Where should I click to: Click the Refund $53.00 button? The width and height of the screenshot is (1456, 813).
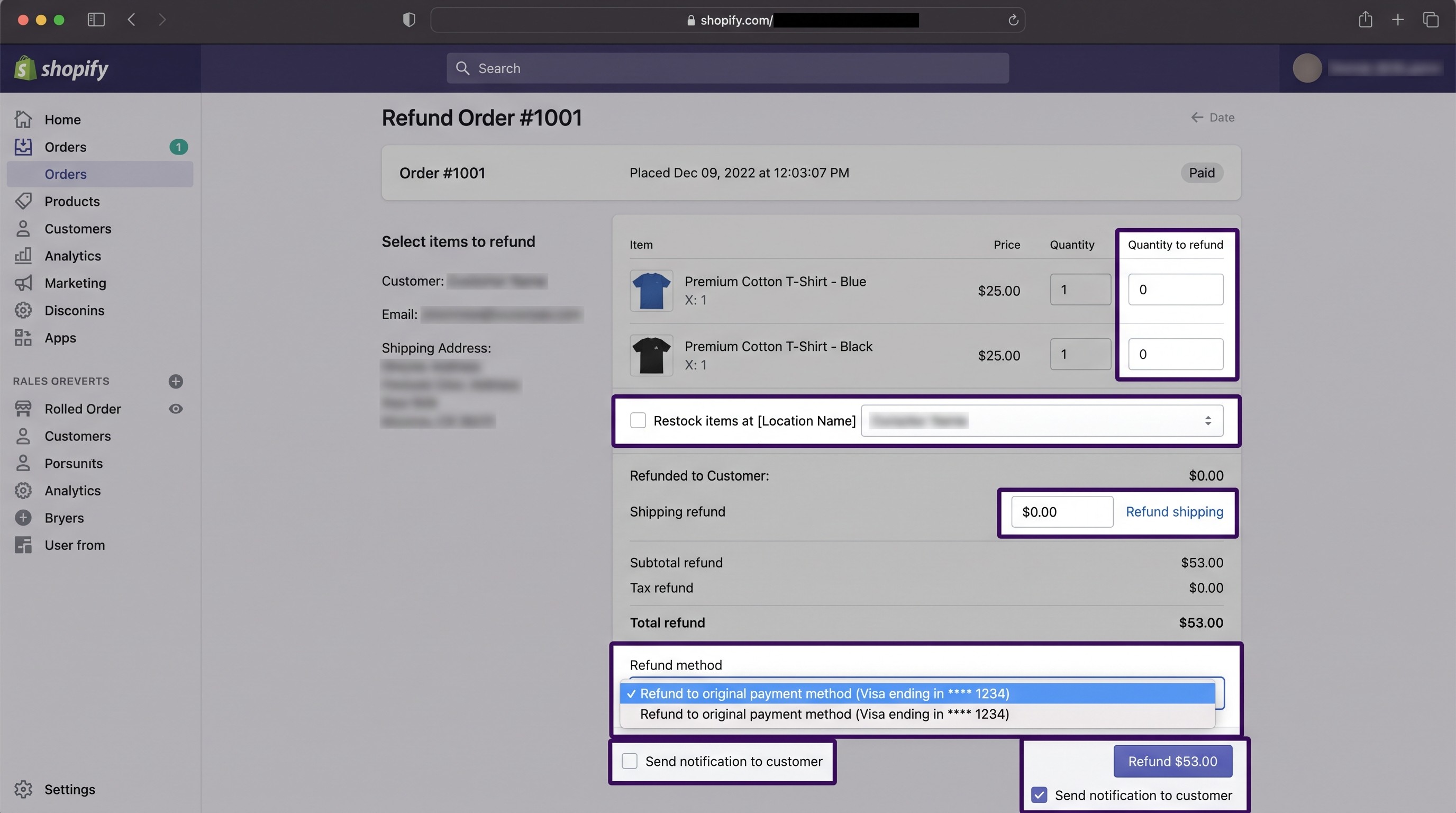point(1173,761)
